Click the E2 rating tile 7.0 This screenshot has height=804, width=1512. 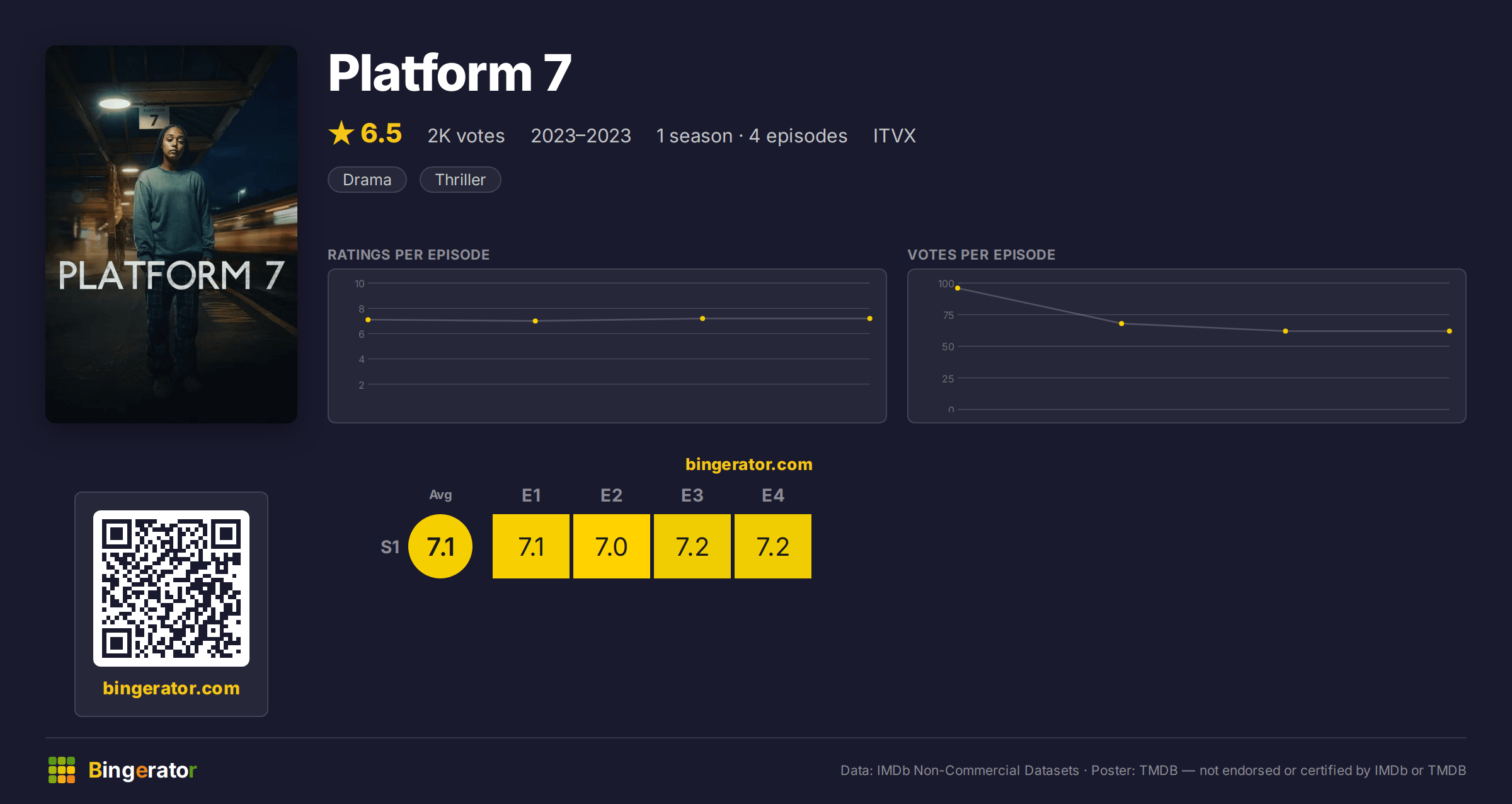tap(612, 546)
